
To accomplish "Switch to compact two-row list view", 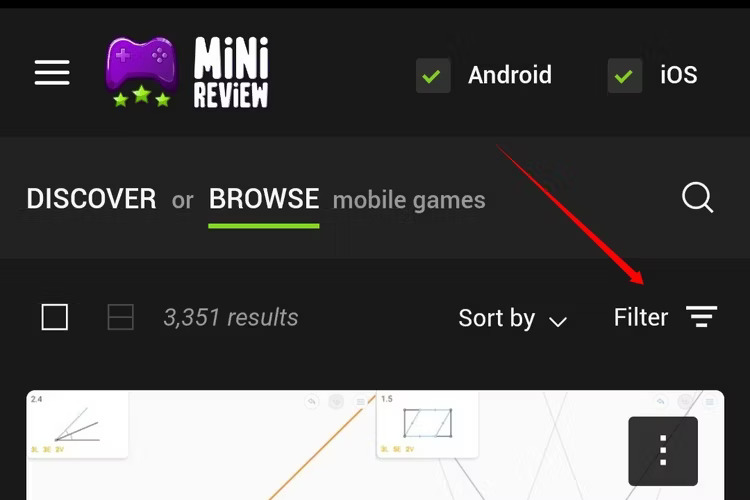I will coord(121,317).
